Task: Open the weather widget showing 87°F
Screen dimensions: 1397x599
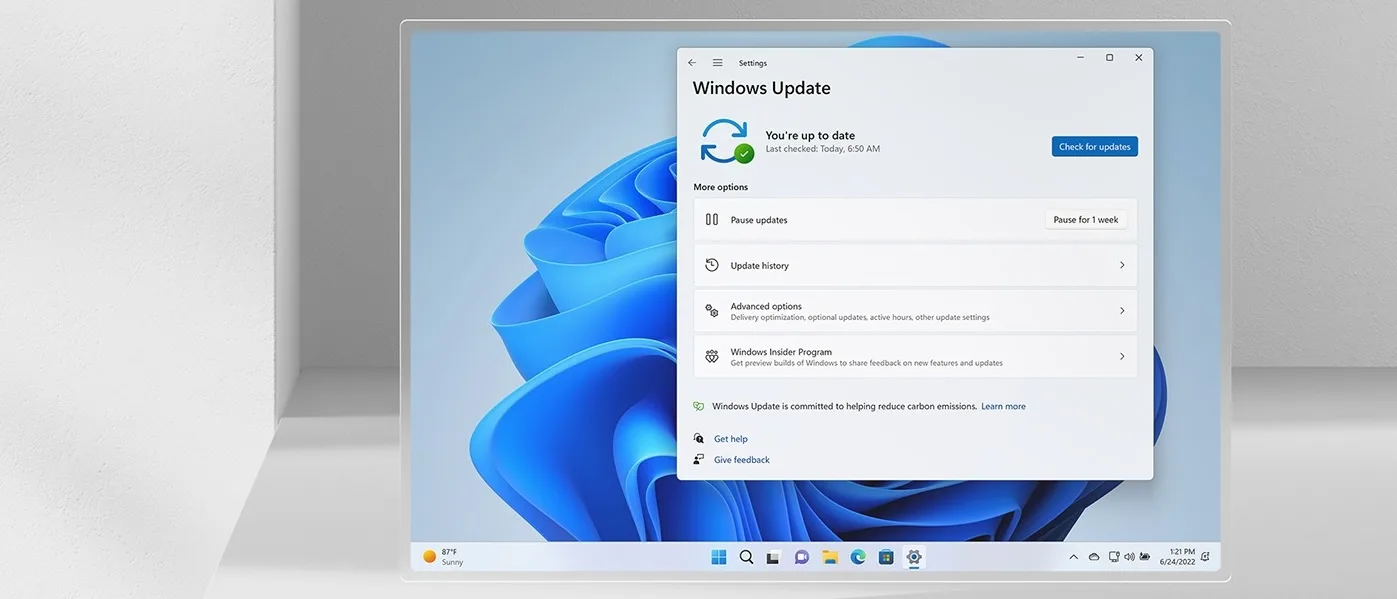Action: [x=443, y=557]
